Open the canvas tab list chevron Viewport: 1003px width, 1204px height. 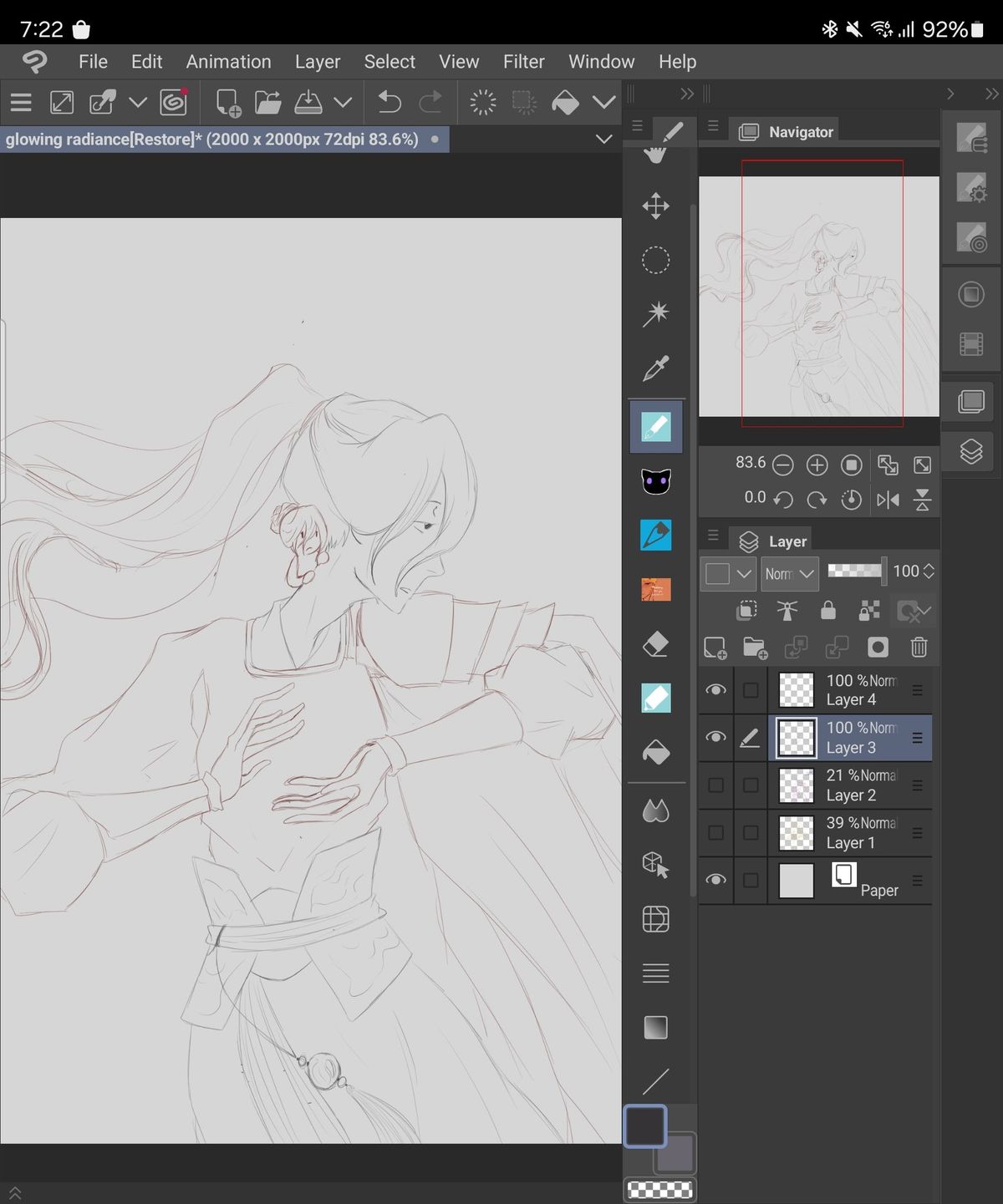coord(603,140)
